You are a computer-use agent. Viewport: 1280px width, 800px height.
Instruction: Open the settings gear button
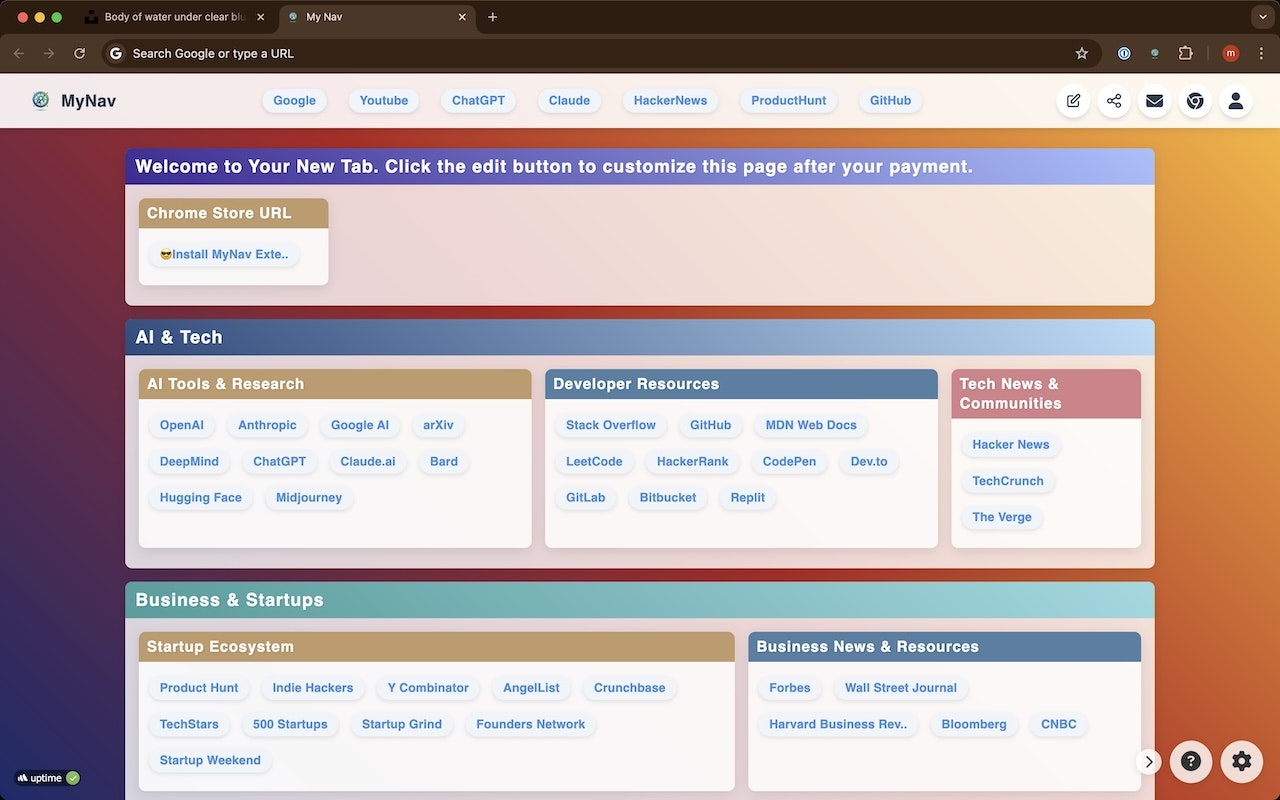point(1241,761)
